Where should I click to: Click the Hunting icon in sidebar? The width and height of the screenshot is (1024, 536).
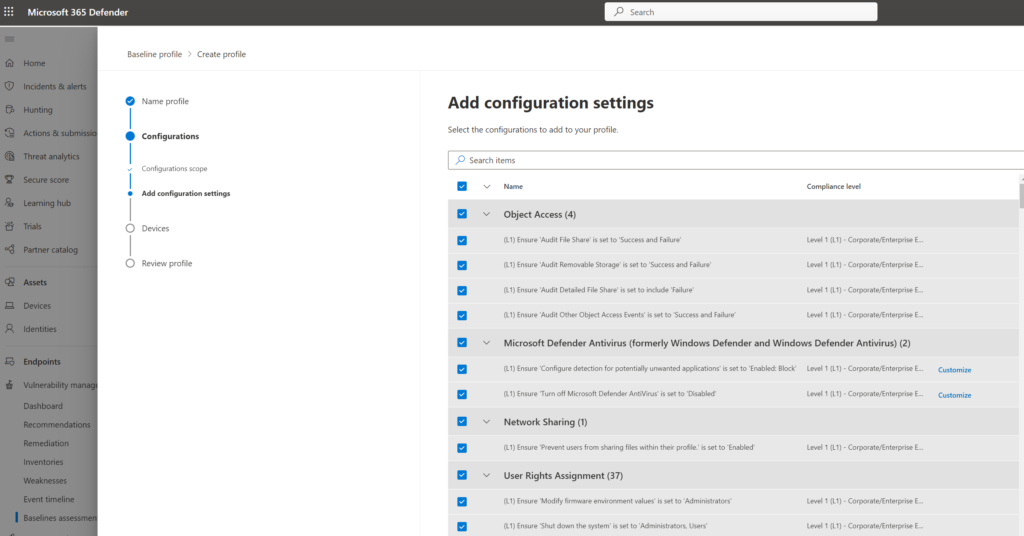tap(9, 110)
